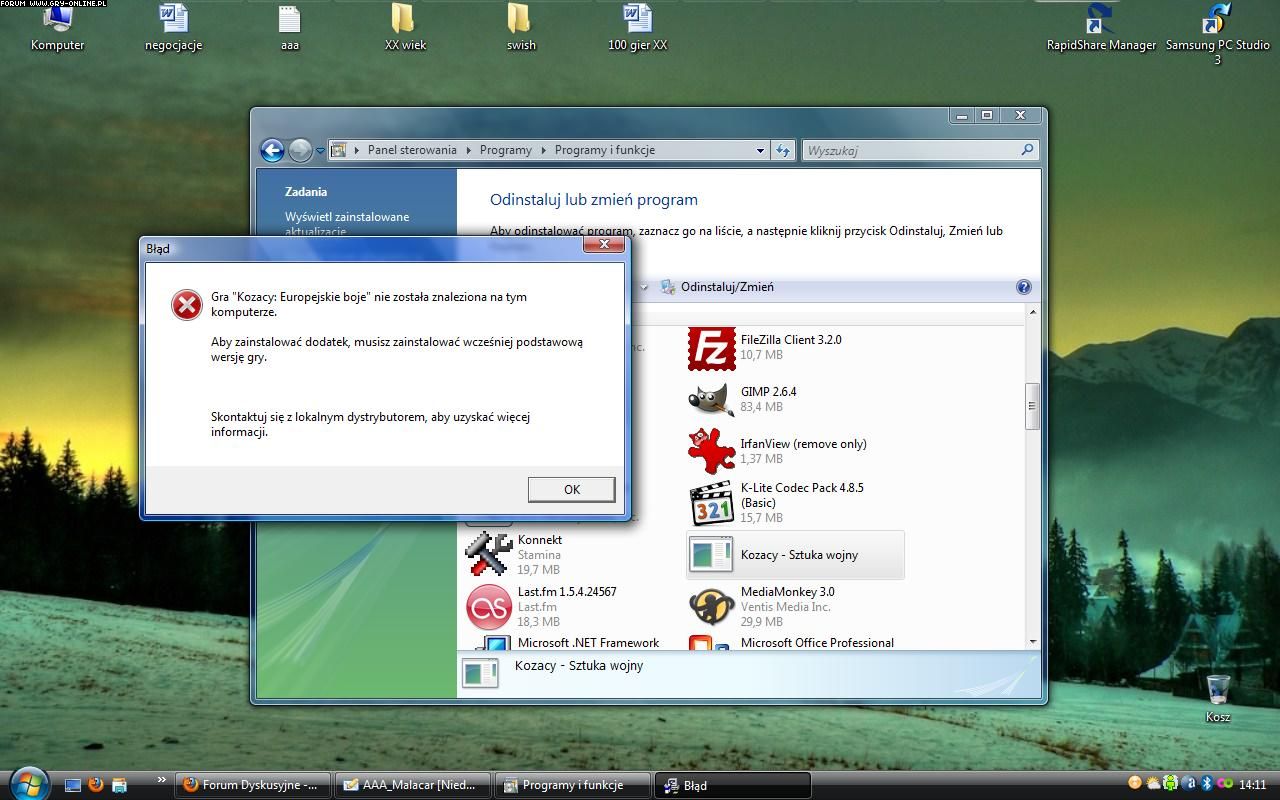The image size is (1280, 800).
Task: Click the 10,7 MB size under FileZilla
Action: (x=761, y=355)
